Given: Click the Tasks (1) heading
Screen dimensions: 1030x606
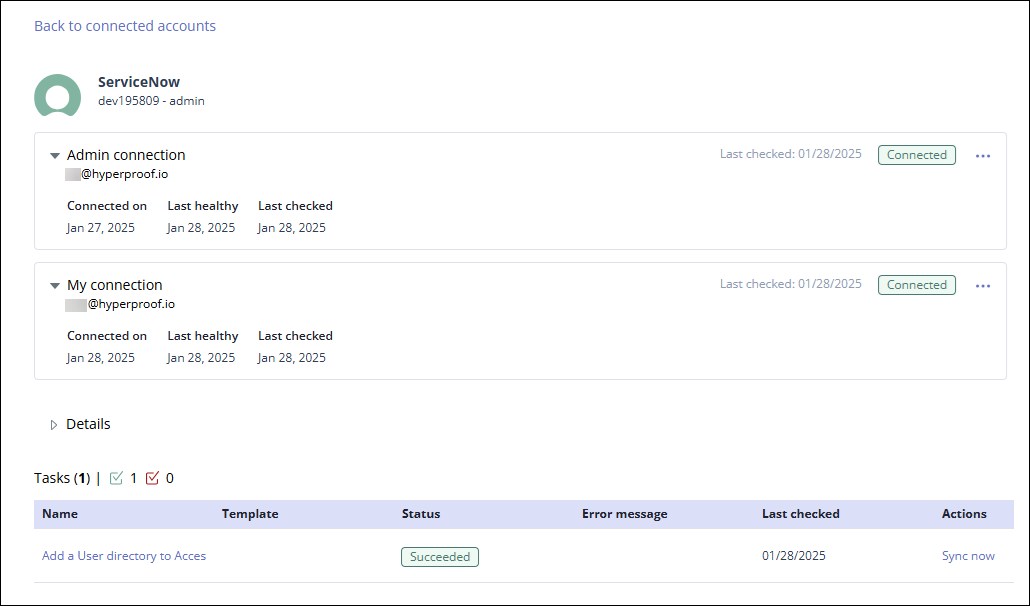Looking at the screenshot, I should (x=62, y=478).
